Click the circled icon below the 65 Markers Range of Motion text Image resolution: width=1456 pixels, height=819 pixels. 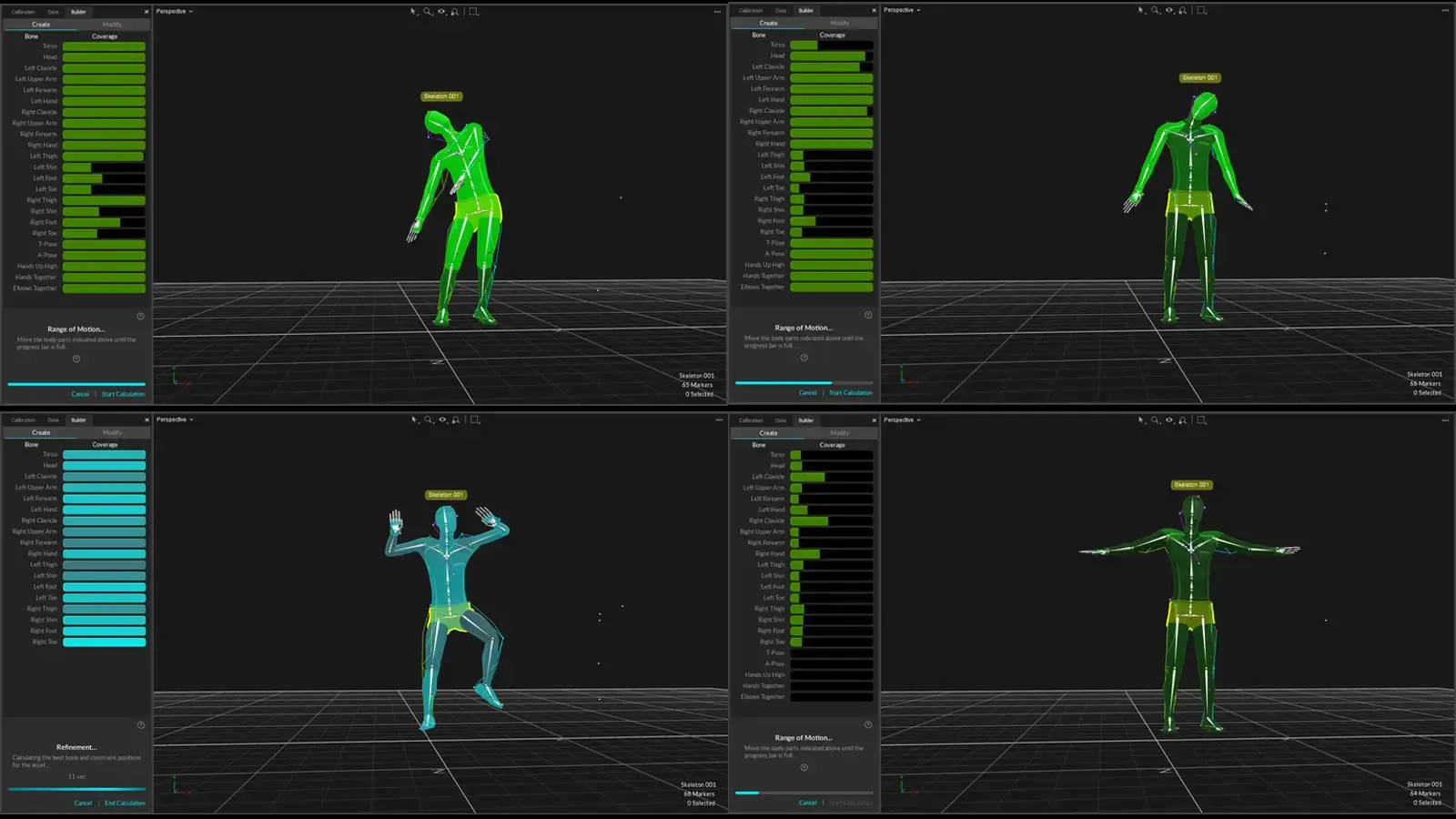(76, 359)
